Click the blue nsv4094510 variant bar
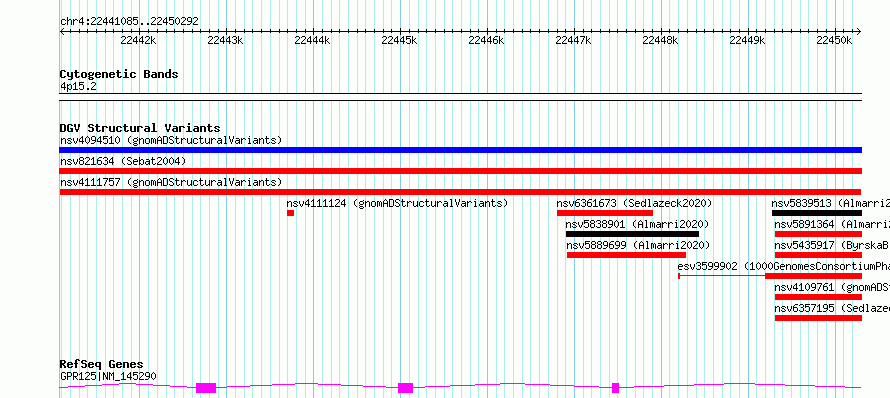Image resolution: width=890 pixels, height=398 pixels. coord(460,150)
